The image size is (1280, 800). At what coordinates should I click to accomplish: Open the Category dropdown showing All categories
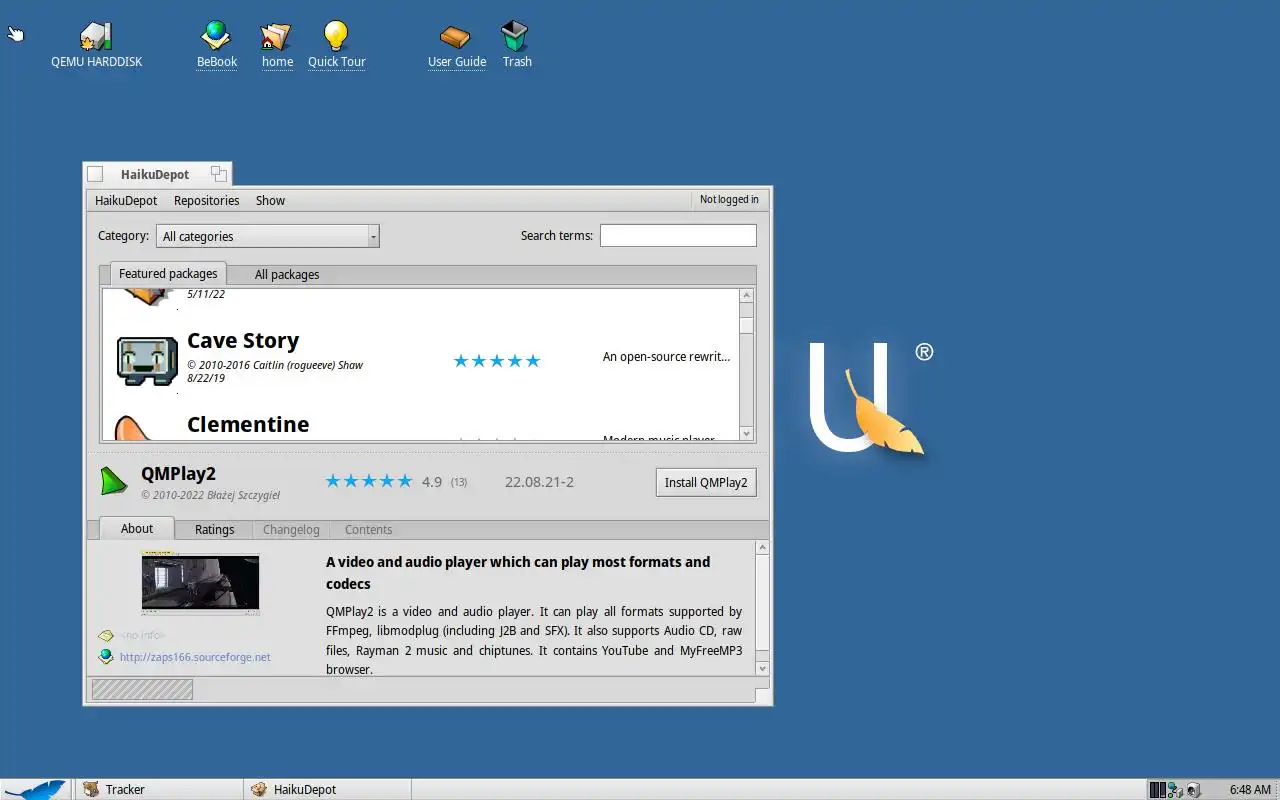coord(268,236)
